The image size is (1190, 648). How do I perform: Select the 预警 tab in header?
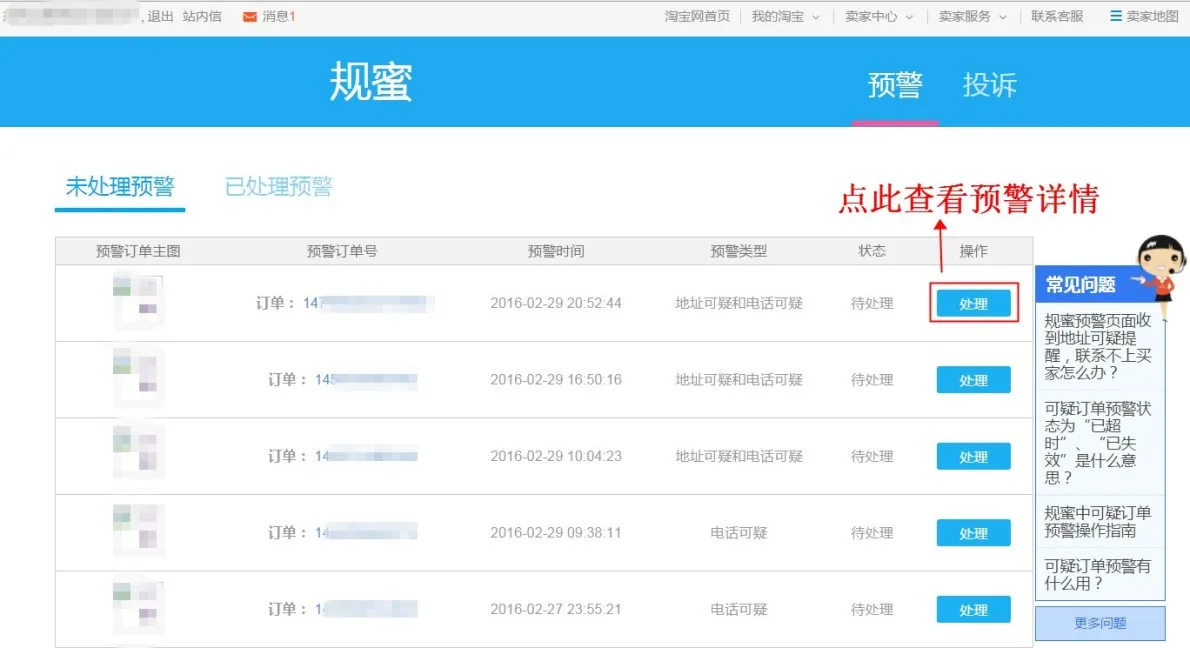tap(895, 86)
